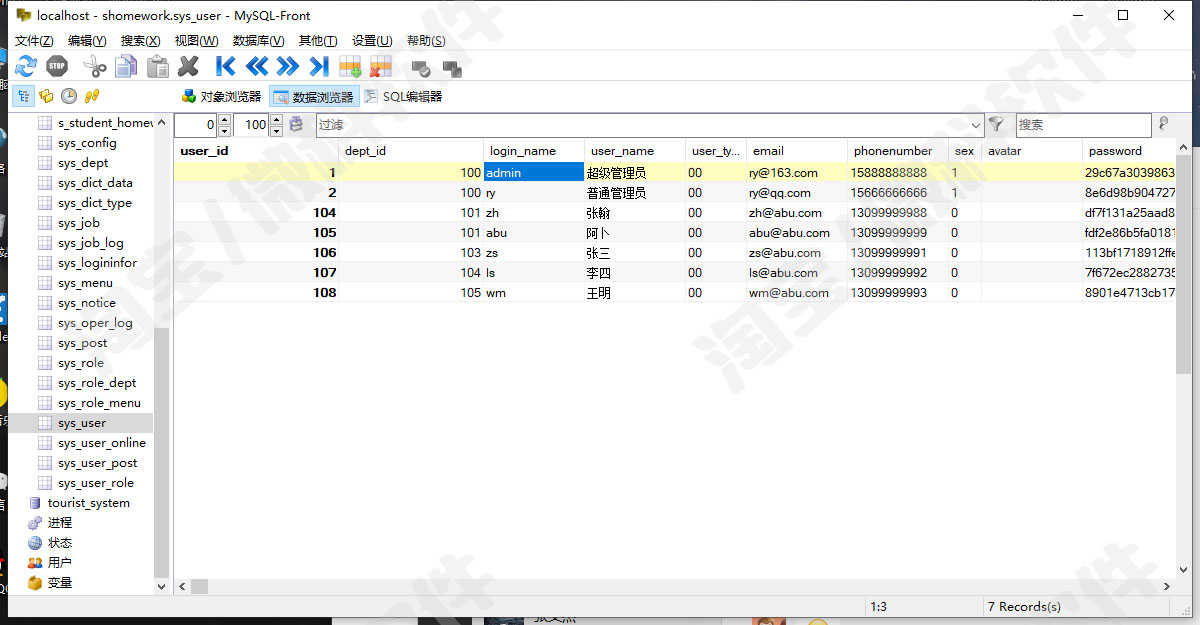This screenshot has width=1200, height=625.
Task: Toggle the bookmarks sidebar icon
Action: pyautogui.click(x=46, y=96)
